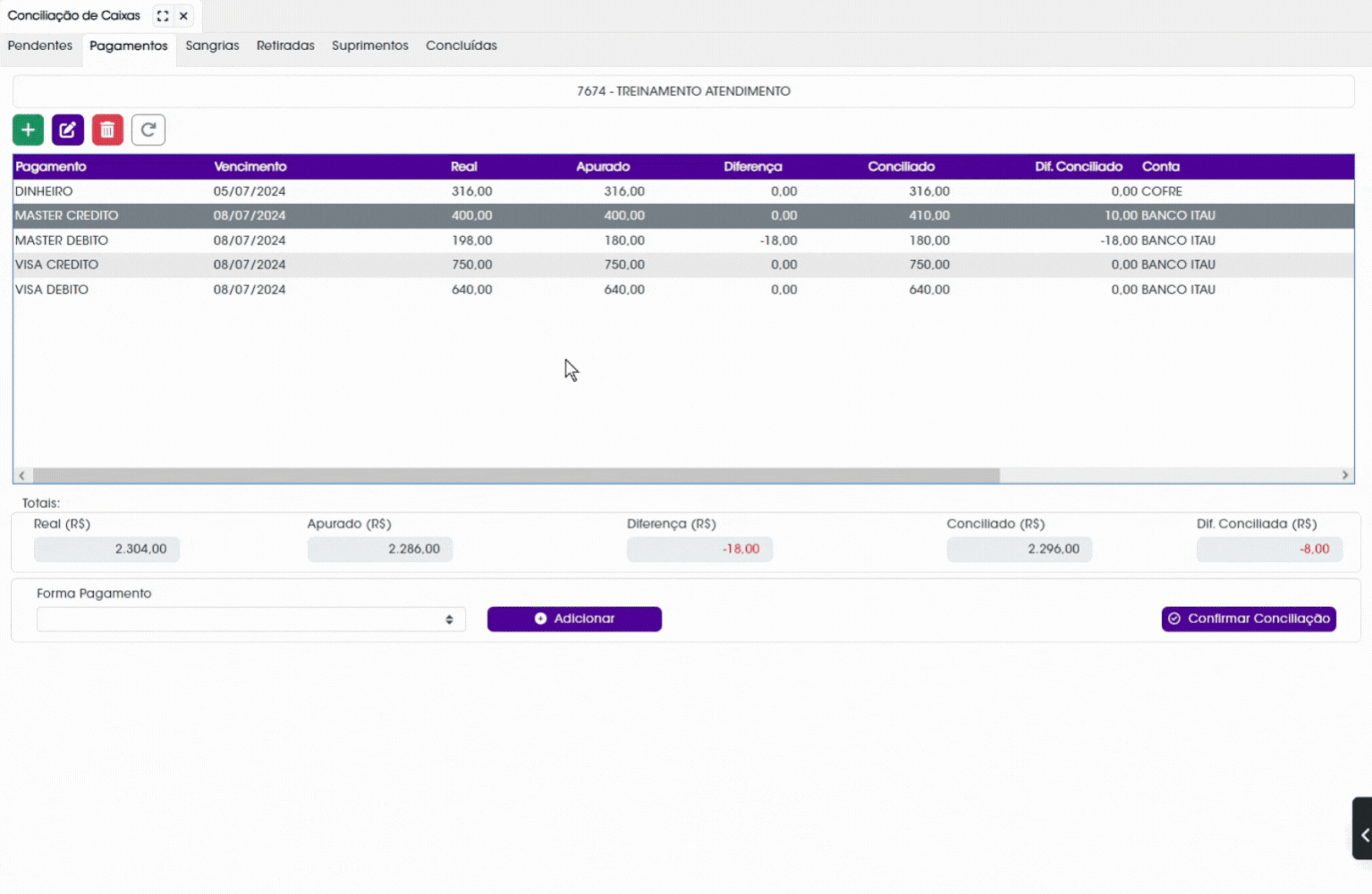1372x894 pixels.
Task: Select the MASTER DEBITO row
Action: (x=683, y=240)
